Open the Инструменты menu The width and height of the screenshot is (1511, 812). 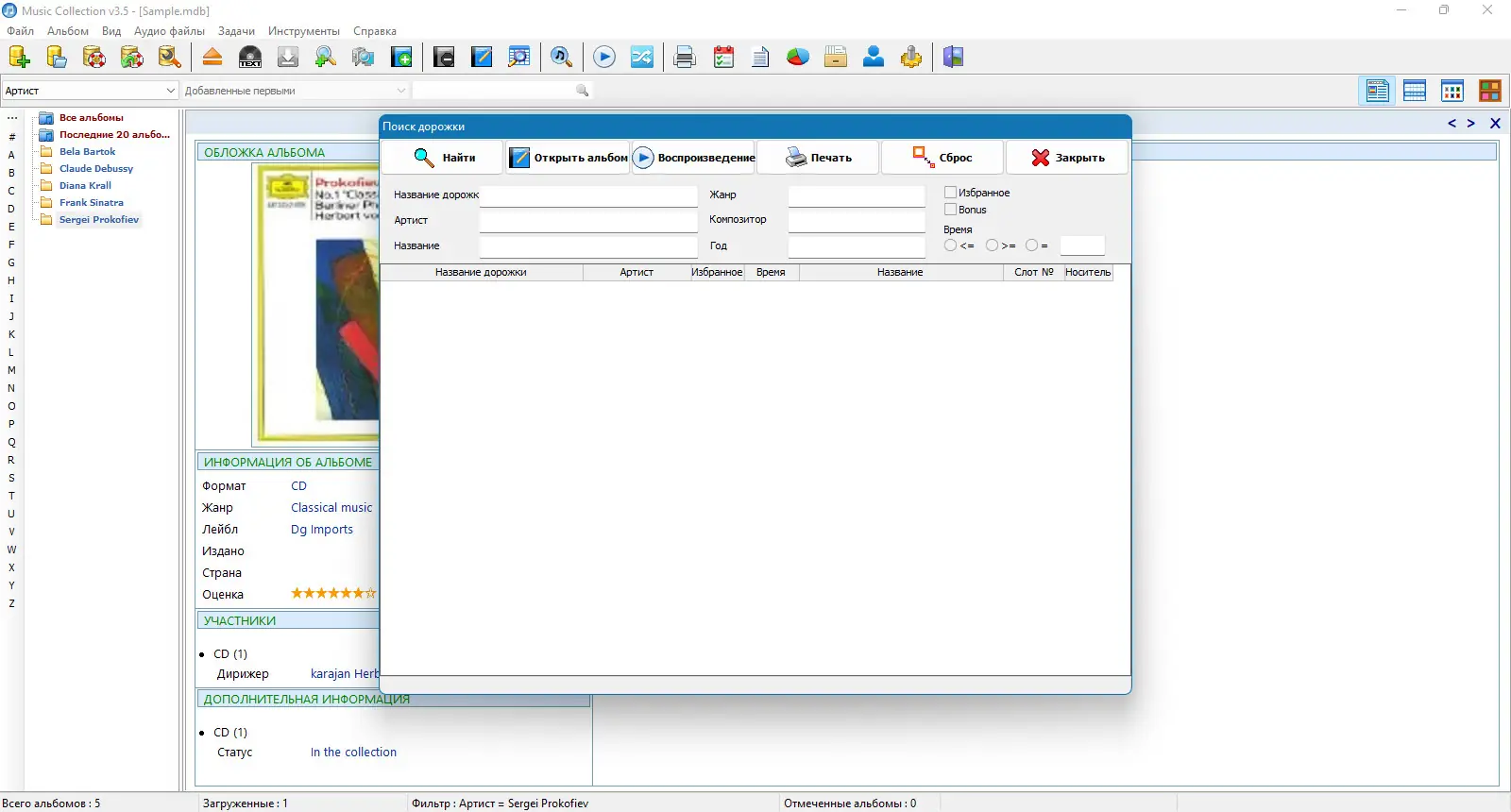[x=303, y=31]
